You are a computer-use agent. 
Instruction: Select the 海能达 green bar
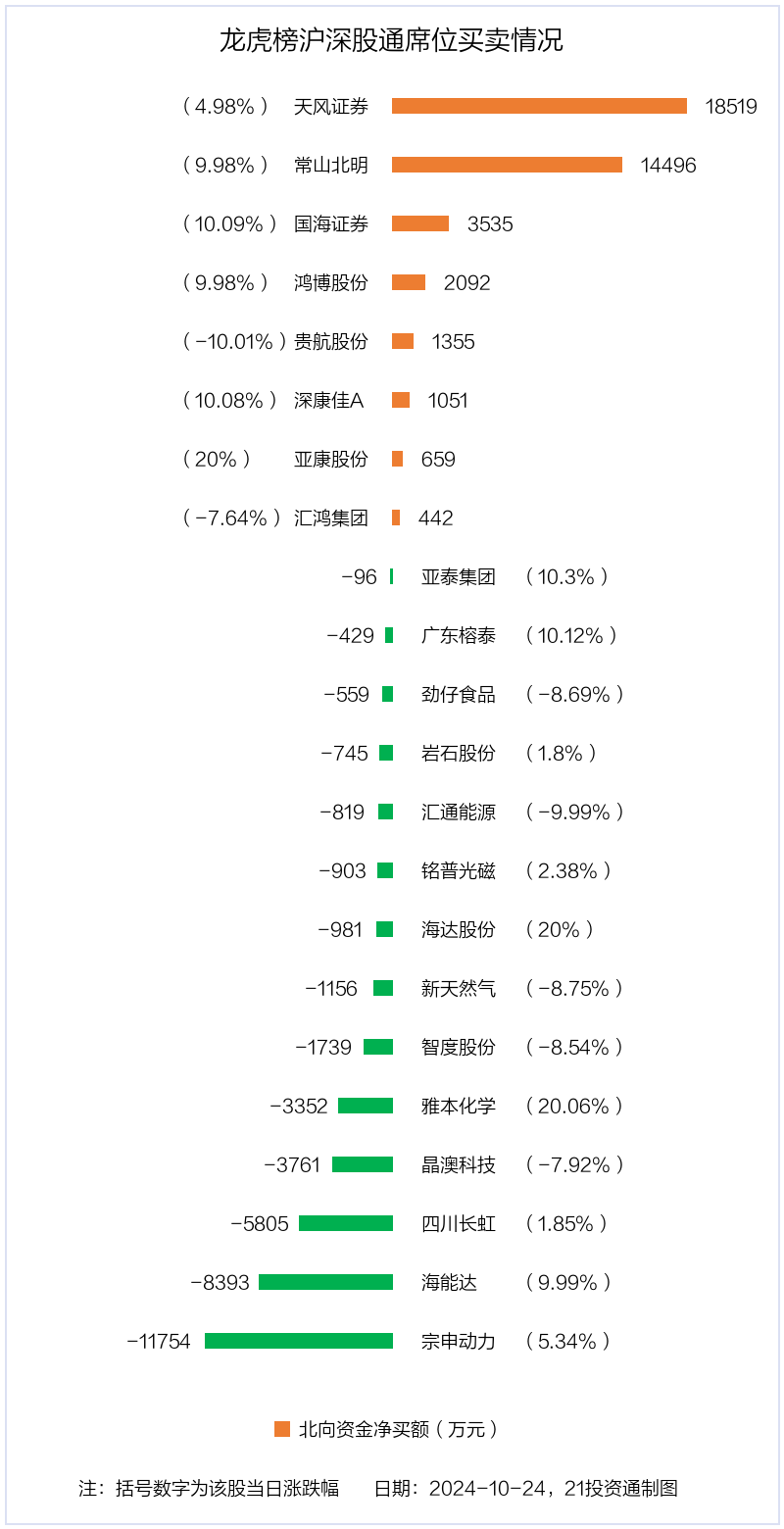click(x=325, y=1282)
